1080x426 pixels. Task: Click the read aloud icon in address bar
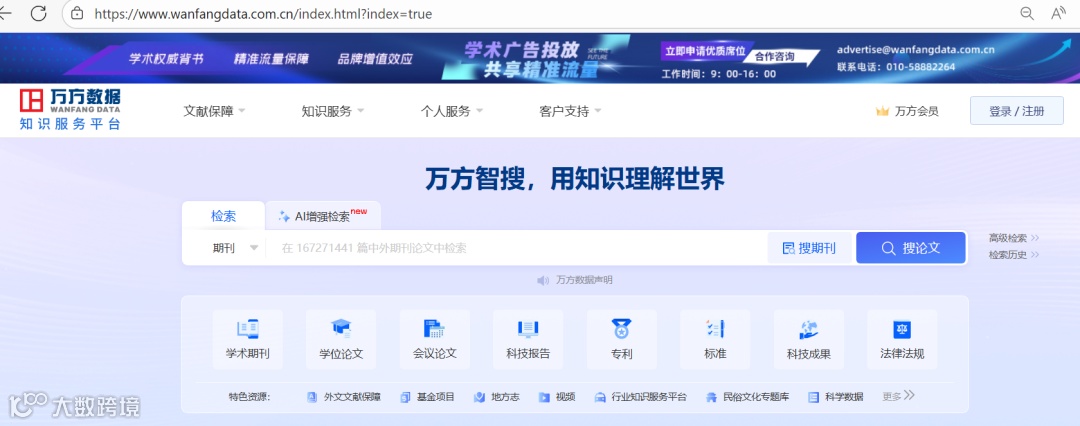1058,13
